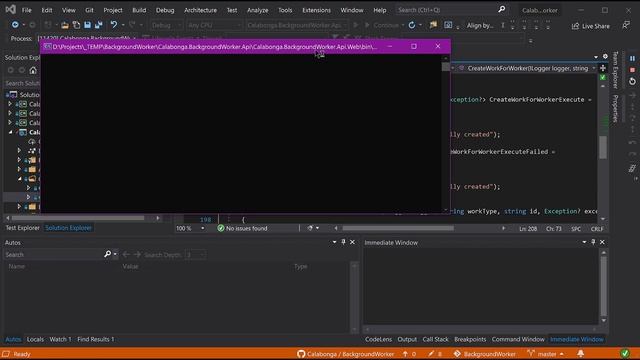The width and height of the screenshot is (640, 360).
Task: Click the Live Share button
Action: coord(591,26)
